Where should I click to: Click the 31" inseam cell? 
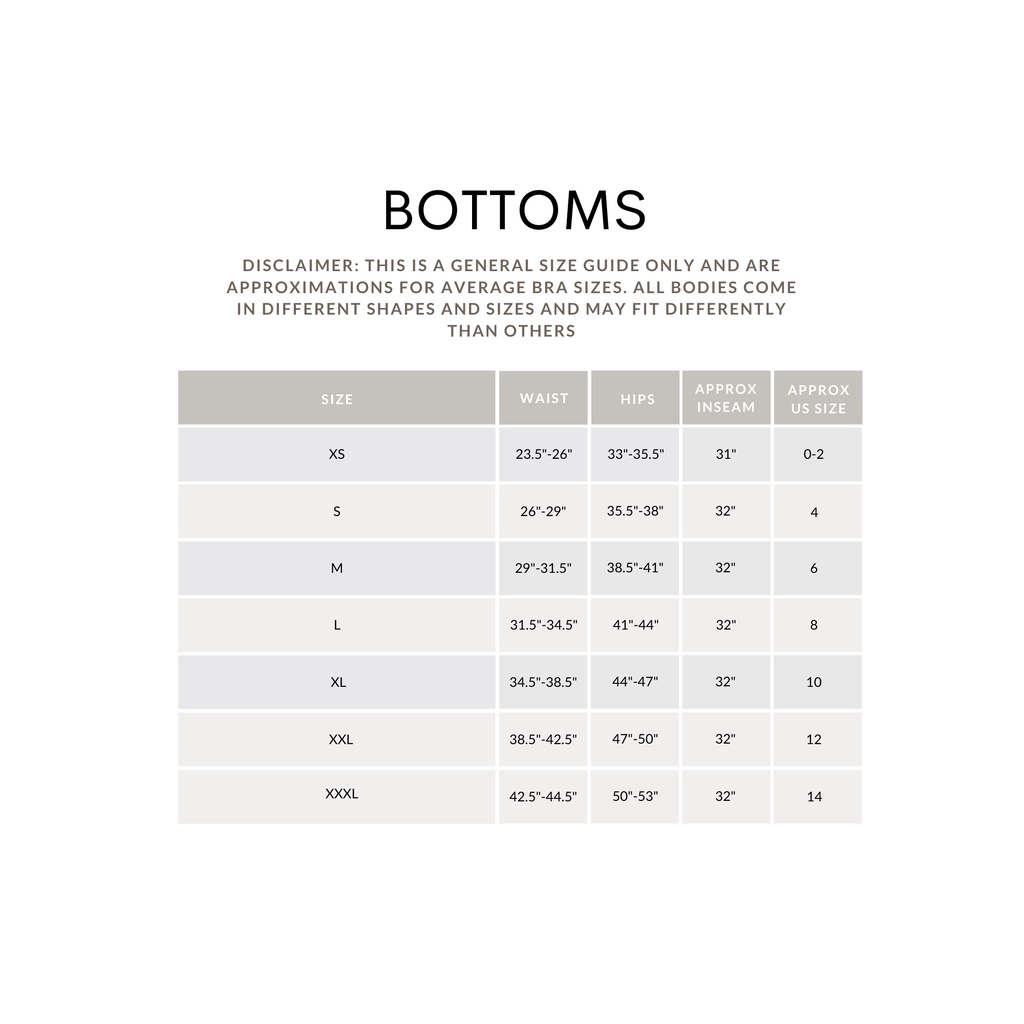click(x=726, y=454)
